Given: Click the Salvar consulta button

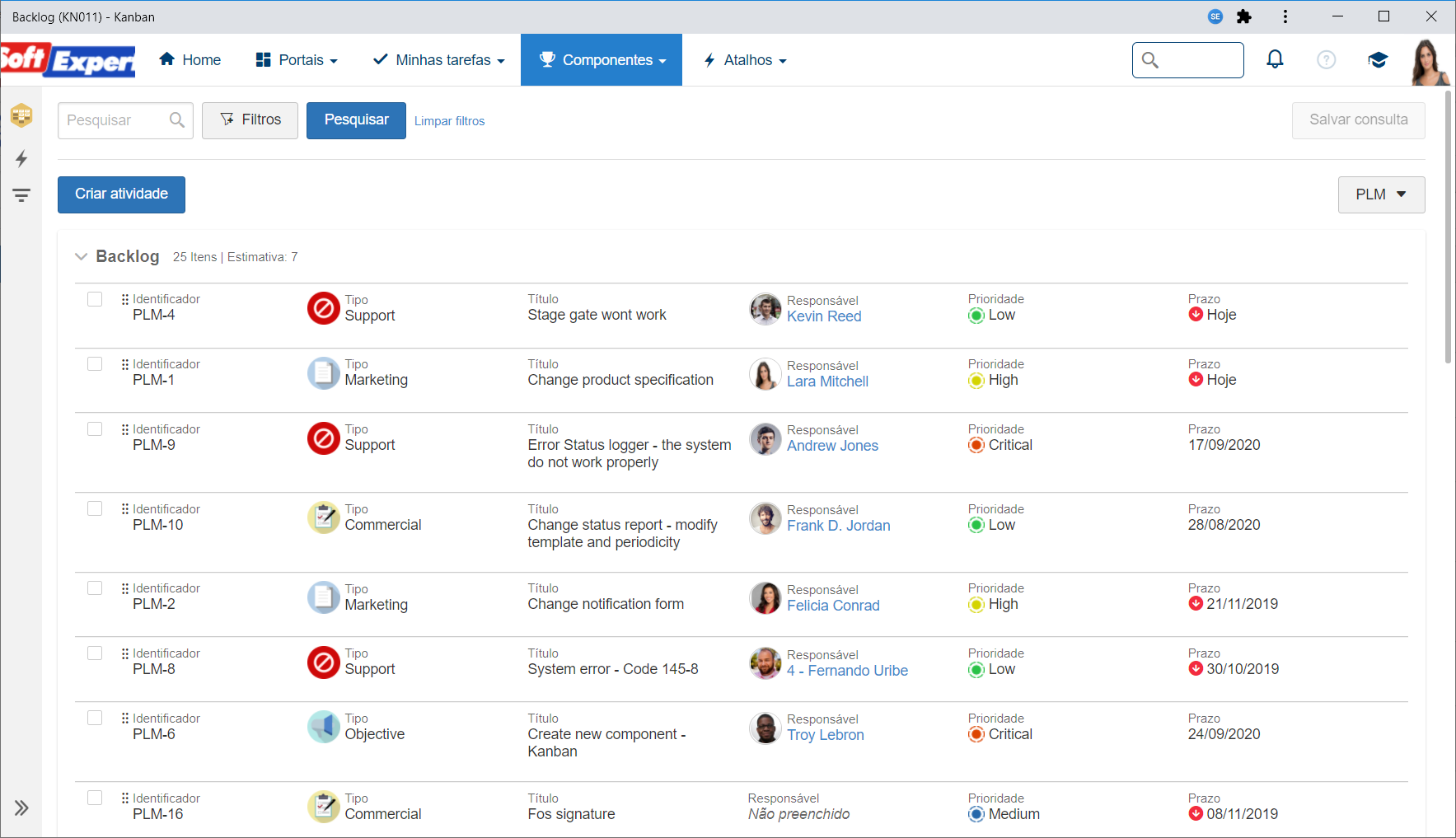Looking at the screenshot, I should tap(1358, 120).
